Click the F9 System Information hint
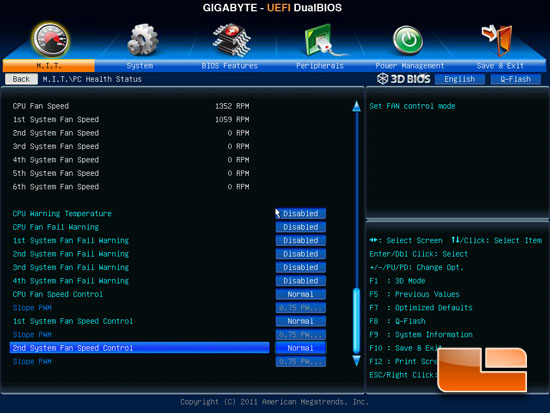Screen dimensions: 550x413 [421, 334]
